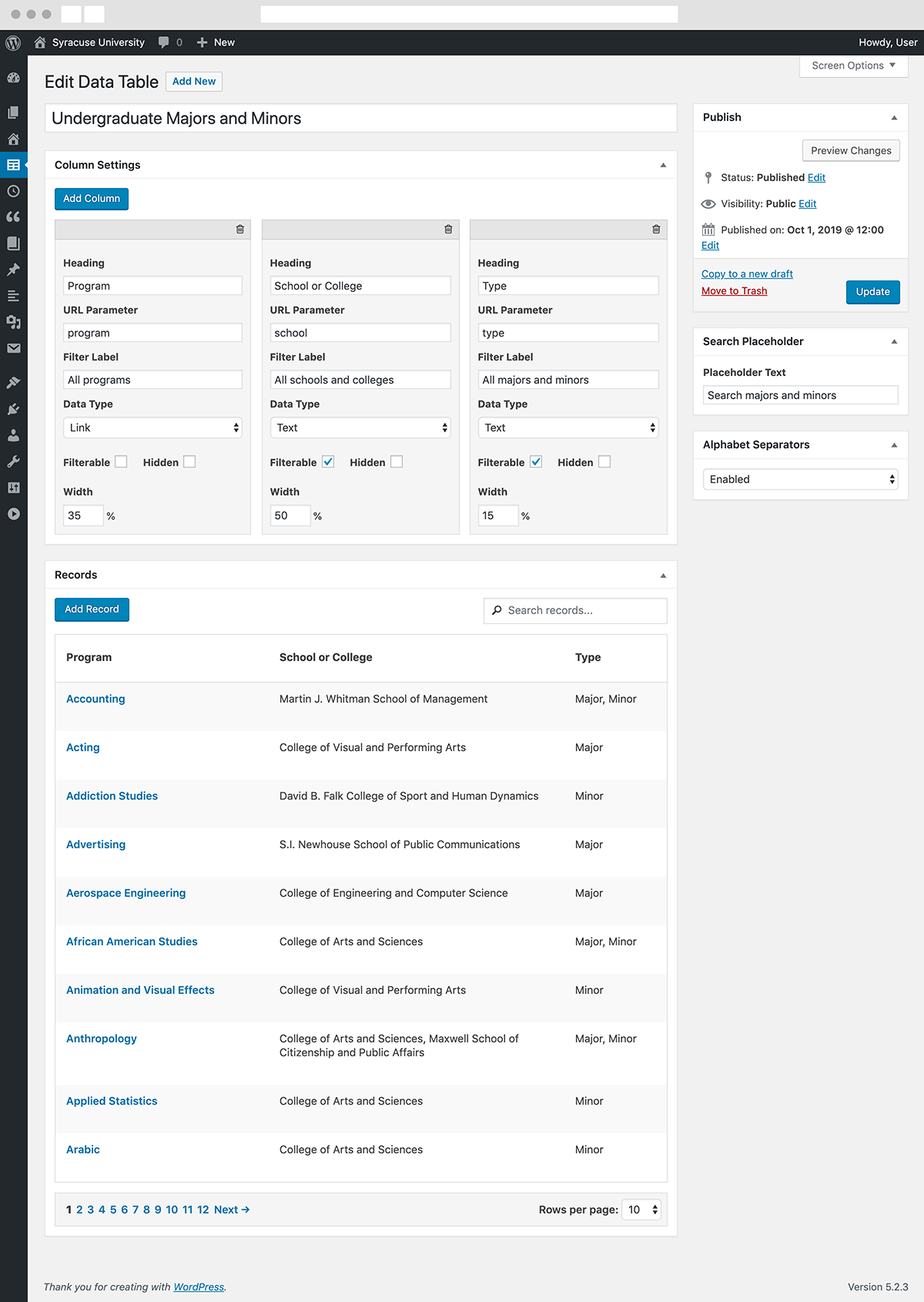Open the stacked Pages icon in the sidebar

click(x=13, y=112)
